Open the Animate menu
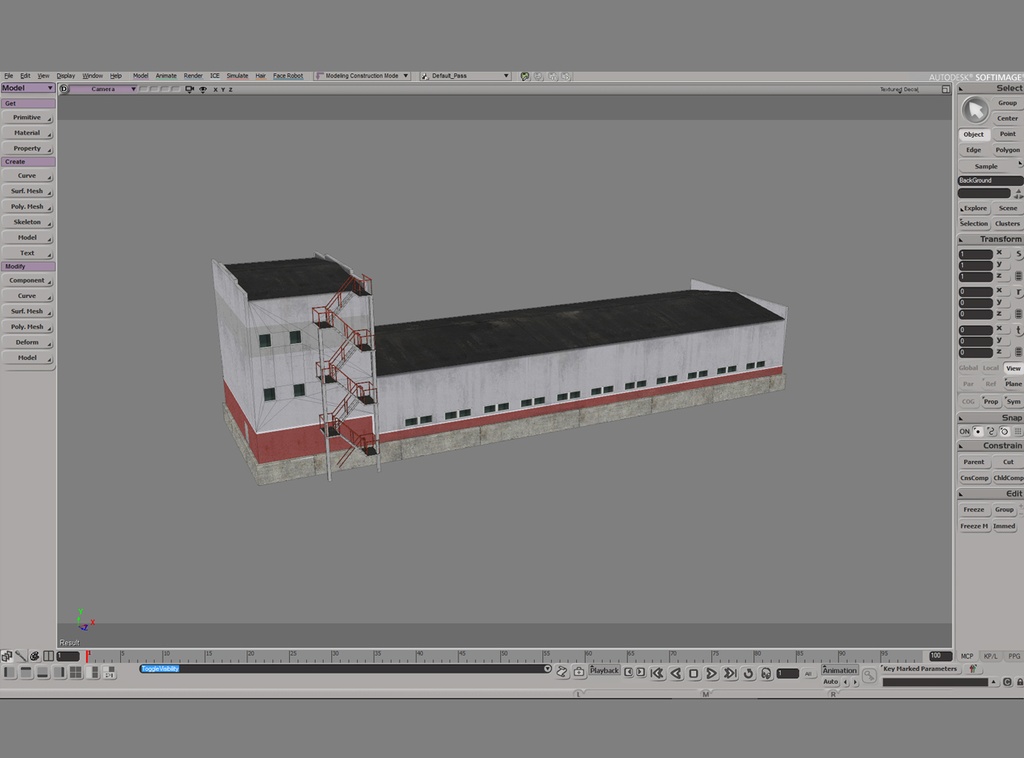Screen dimensions: 1024x758 tap(166, 75)
